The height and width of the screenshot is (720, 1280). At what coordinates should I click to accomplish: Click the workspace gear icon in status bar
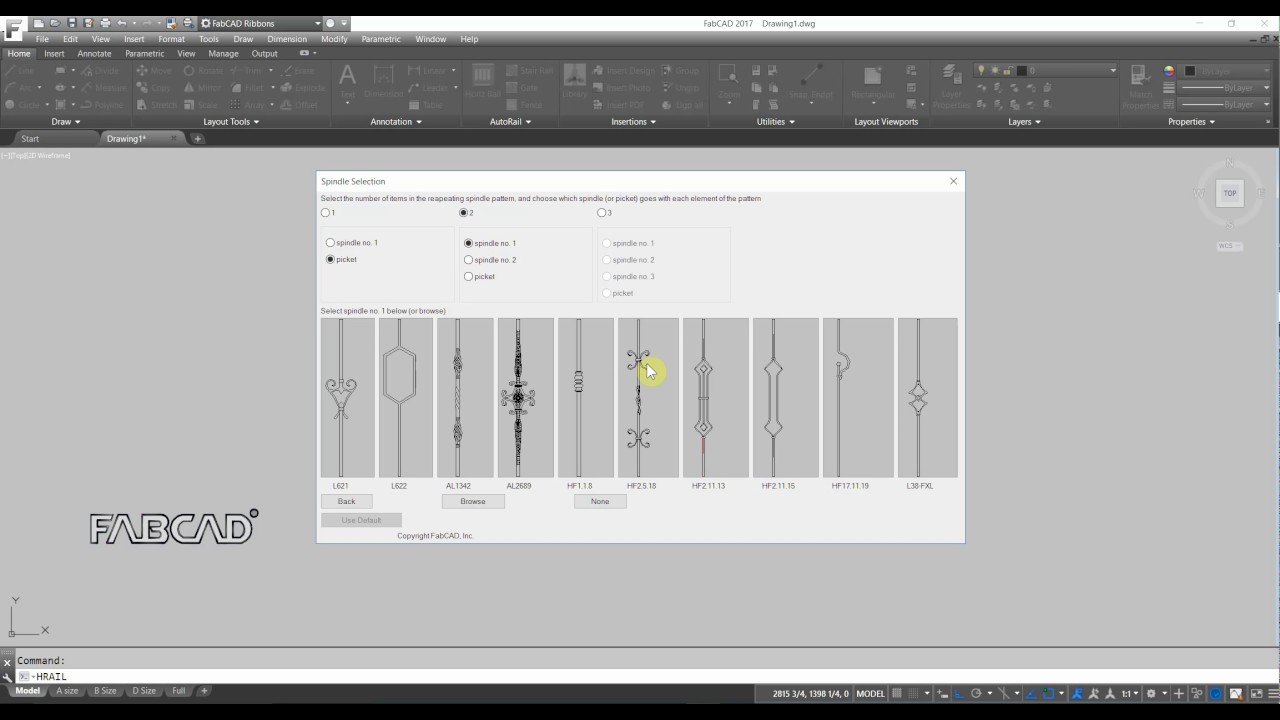[1152, 693]
